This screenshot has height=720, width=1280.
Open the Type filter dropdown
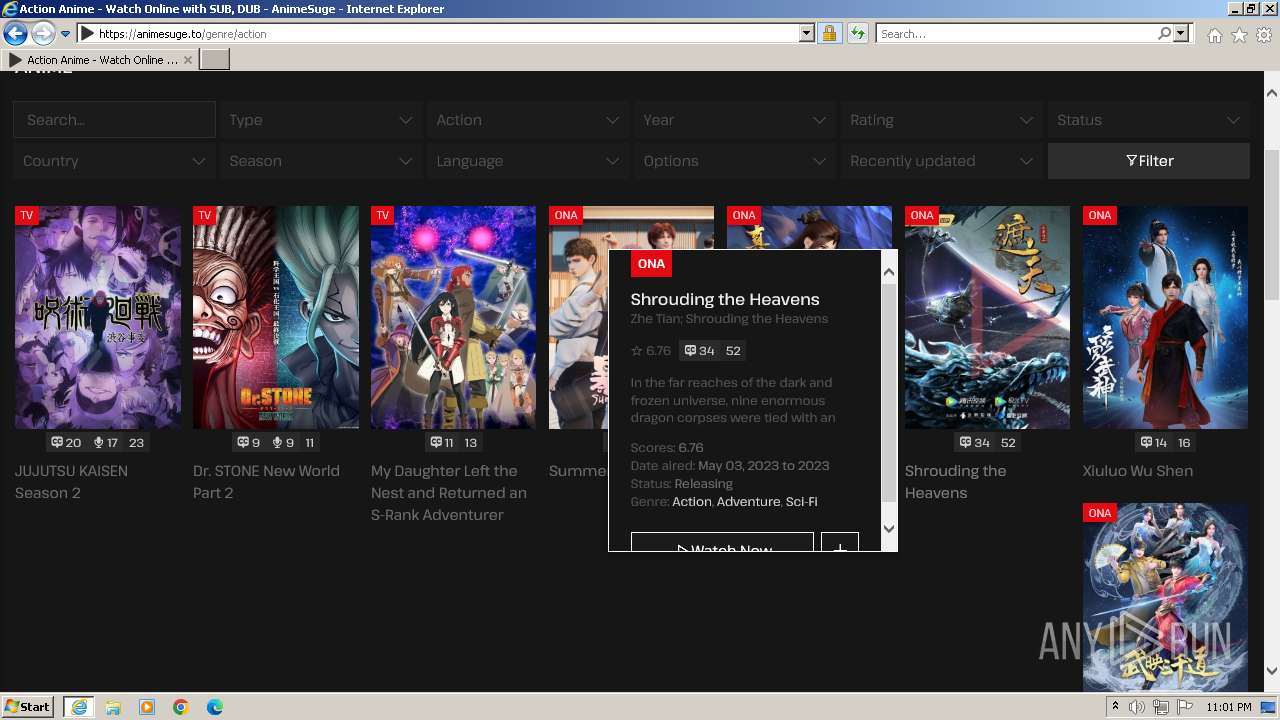tap(320, 120)
